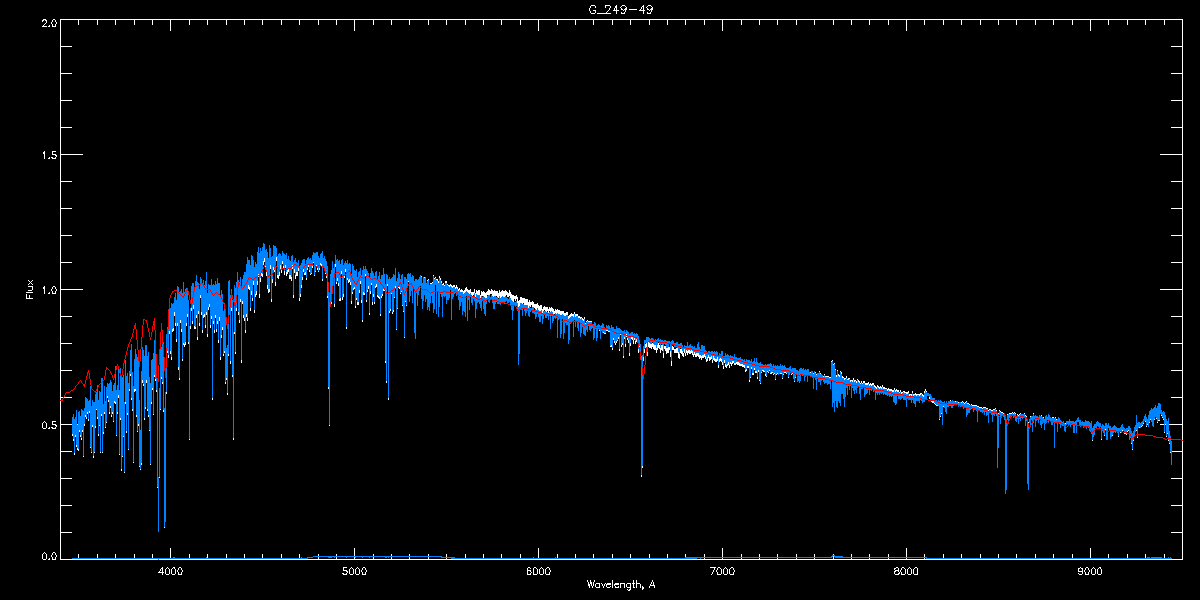
Task: Click the Wavelength, A axis label
Action: coord(620,584)
